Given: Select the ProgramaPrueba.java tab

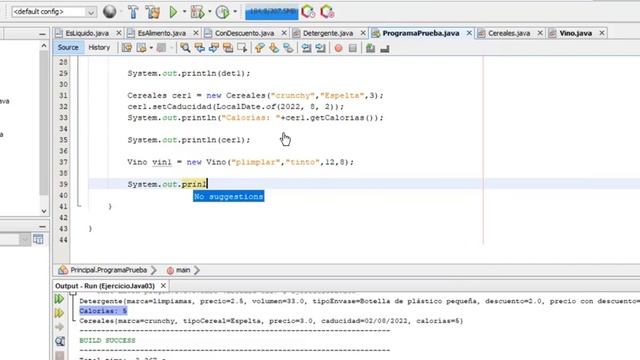Looking at the screenshot, I should (420, 33).
